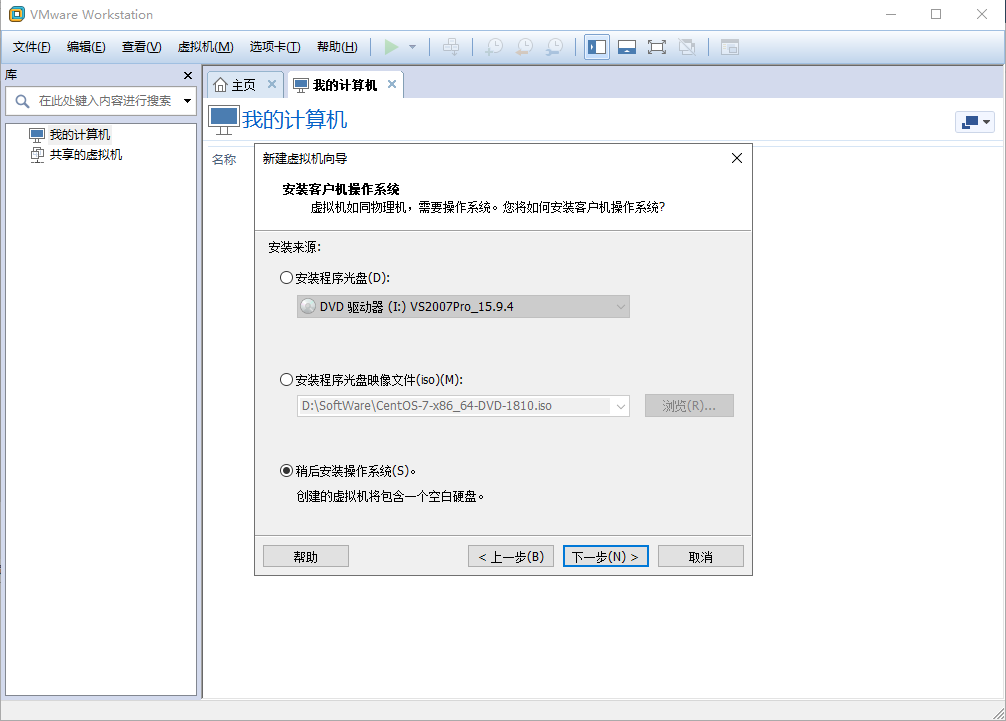Close the library panel with its X
The image size is (1006, 721).
(188, 76)
